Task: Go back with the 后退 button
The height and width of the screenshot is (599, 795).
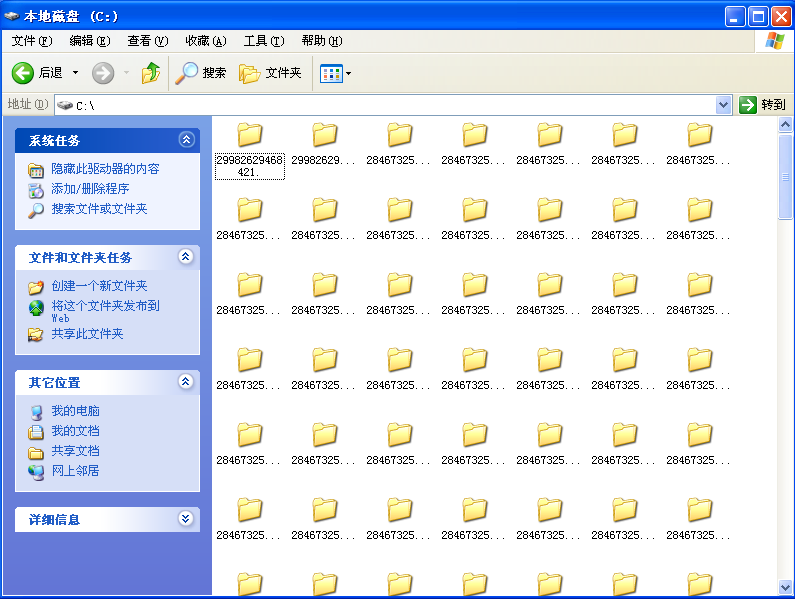Action: click(x=37, y=73)
